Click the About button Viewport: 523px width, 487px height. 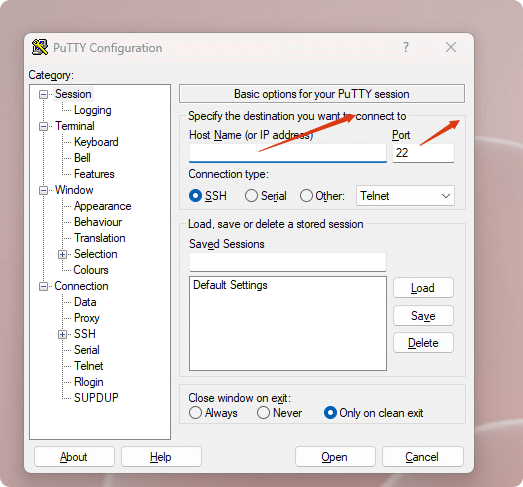coord(74,457)
